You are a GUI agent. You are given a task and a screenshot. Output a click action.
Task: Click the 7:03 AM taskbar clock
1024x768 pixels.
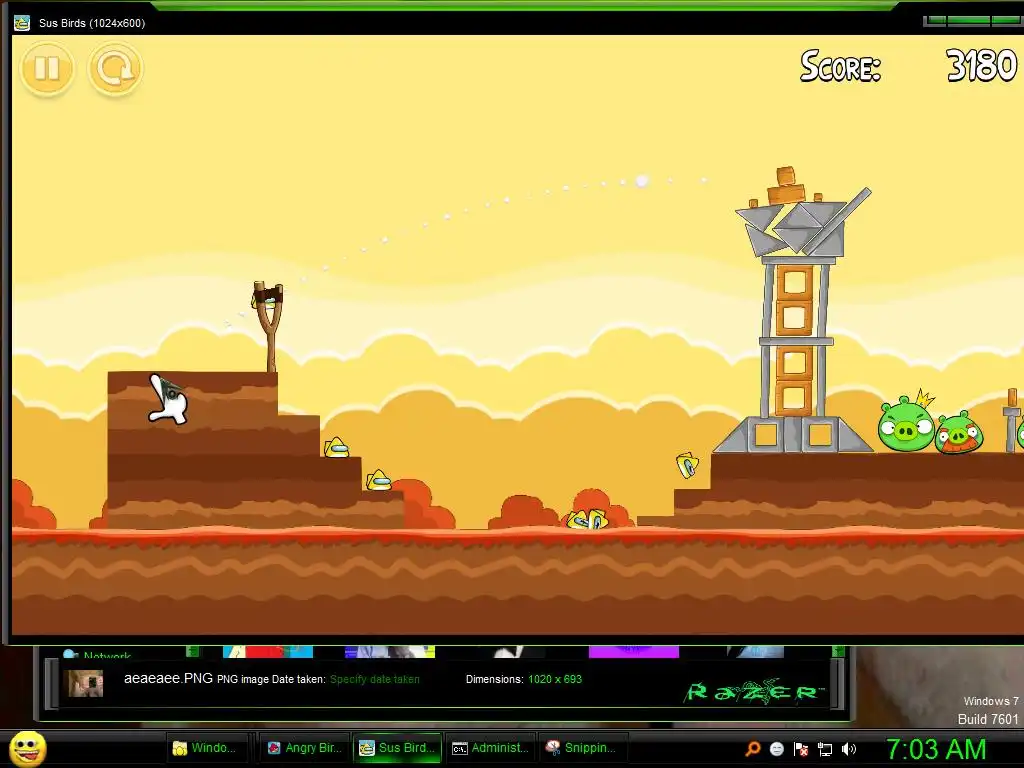936,749
